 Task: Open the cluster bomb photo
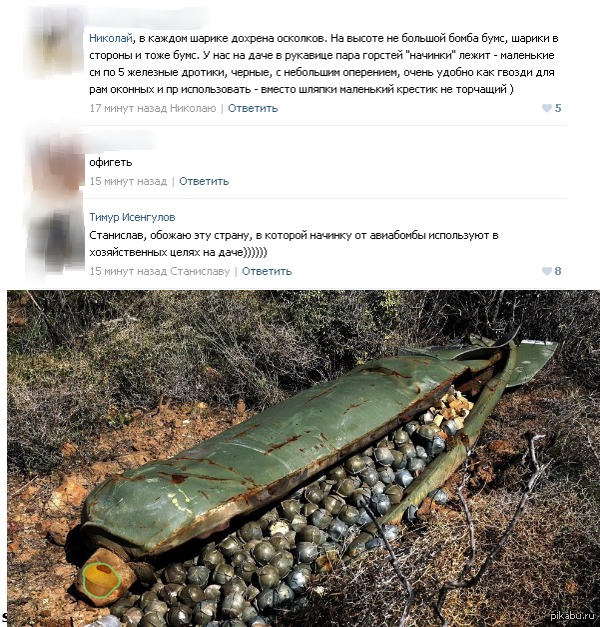click(303, 458)
